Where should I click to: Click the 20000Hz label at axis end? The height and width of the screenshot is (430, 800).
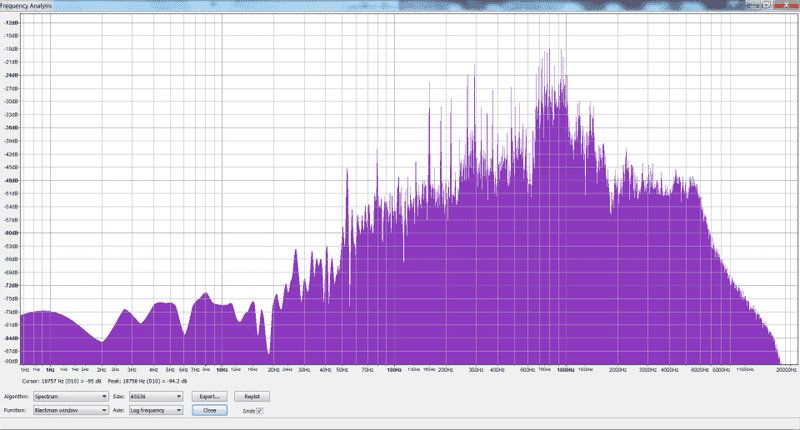(785, 369)
